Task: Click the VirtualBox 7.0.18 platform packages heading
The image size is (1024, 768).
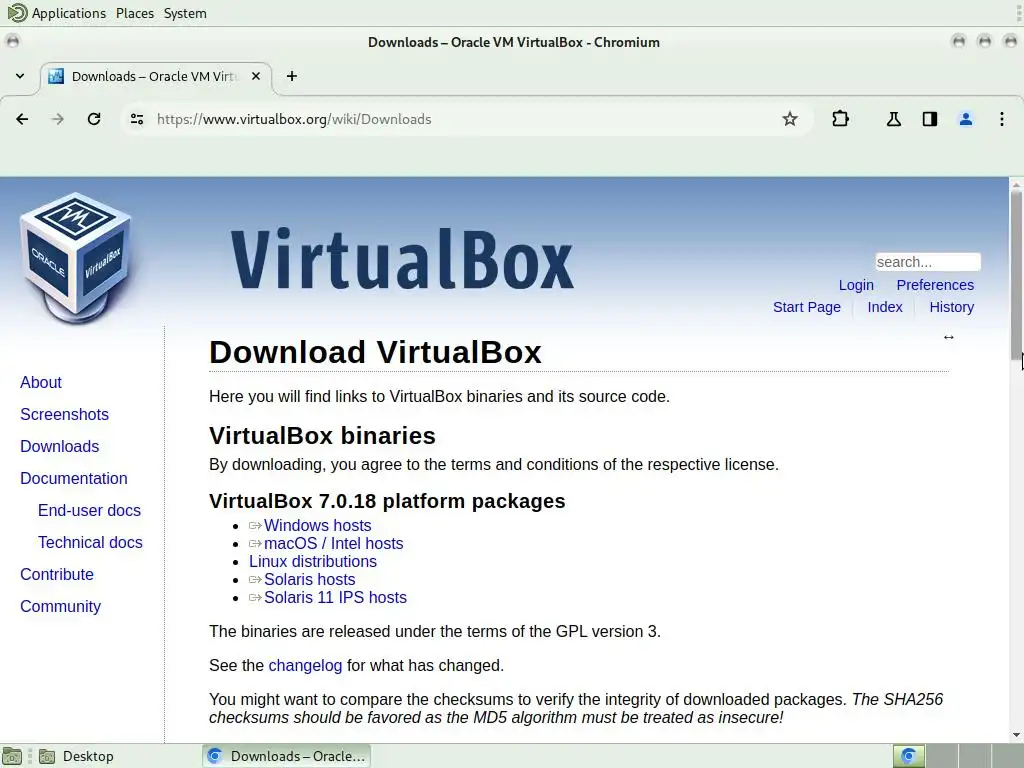Action: pos(387,501)
